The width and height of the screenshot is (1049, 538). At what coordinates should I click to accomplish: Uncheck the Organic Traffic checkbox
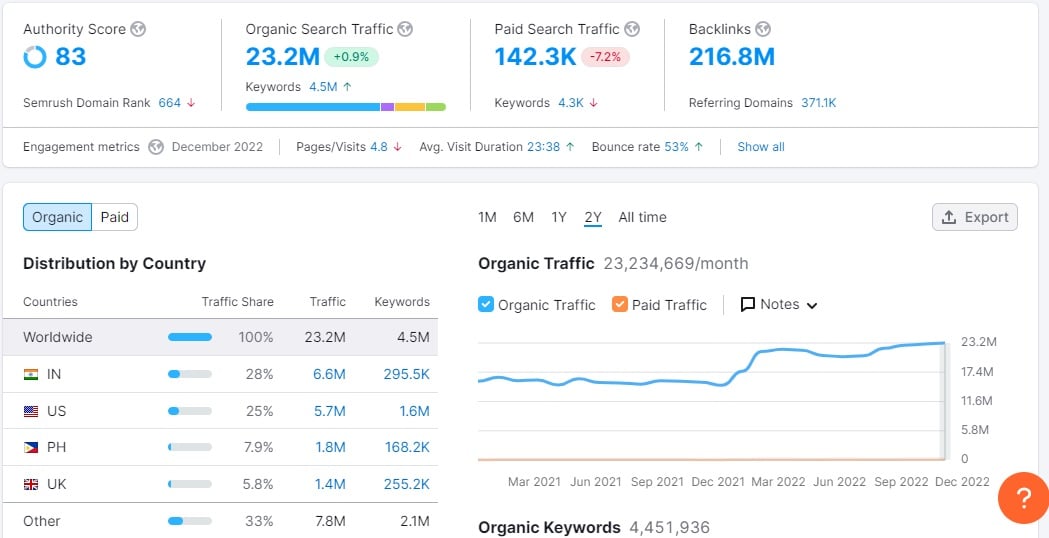coord(486,304)
